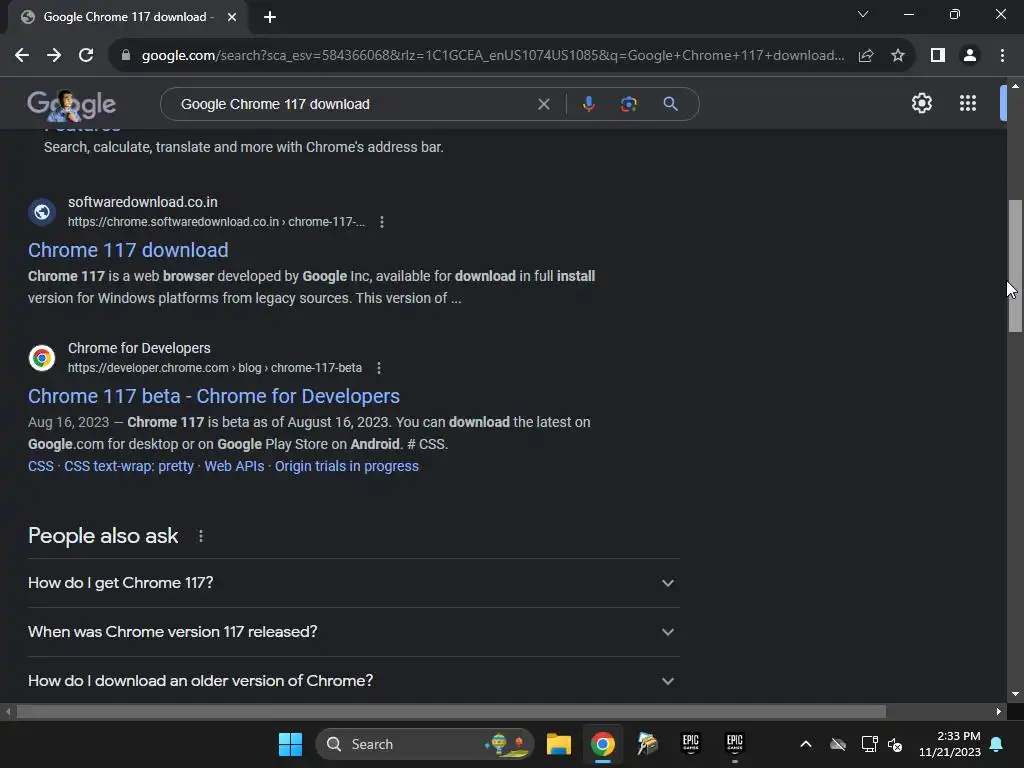Share this page using share icon
Screen dimensions: 1024x768
866,56
